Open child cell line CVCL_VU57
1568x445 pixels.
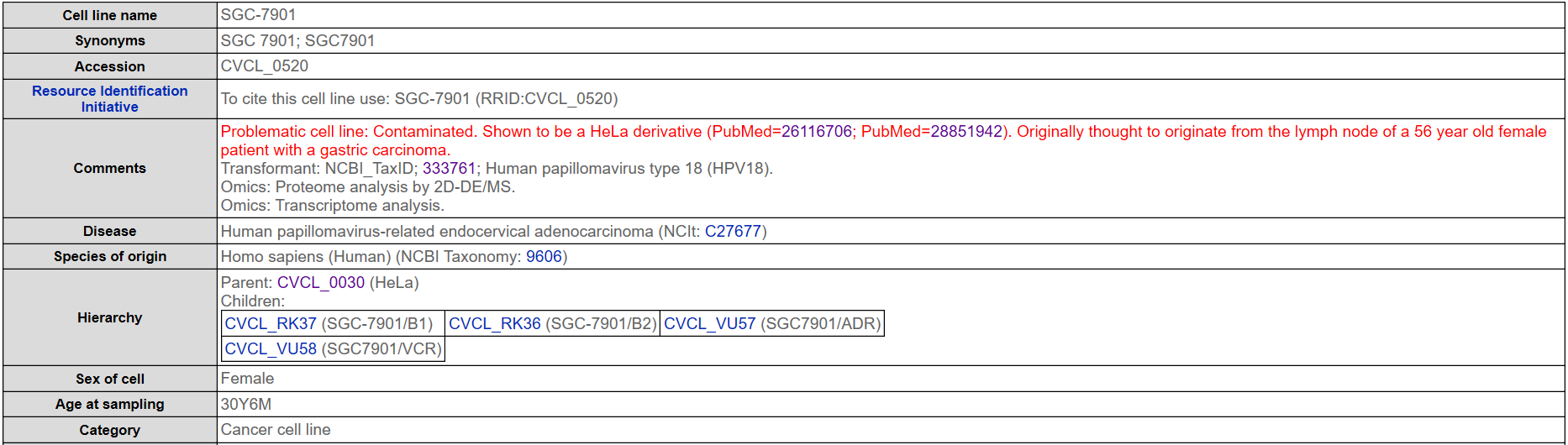tap(709, 324)
